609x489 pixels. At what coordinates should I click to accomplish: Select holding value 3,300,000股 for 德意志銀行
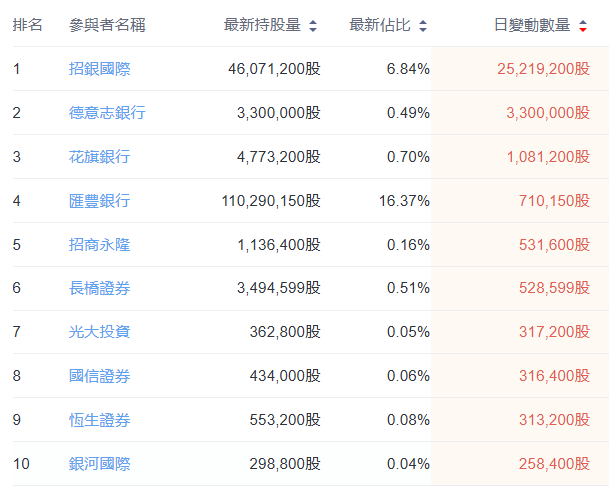[279, 113]
